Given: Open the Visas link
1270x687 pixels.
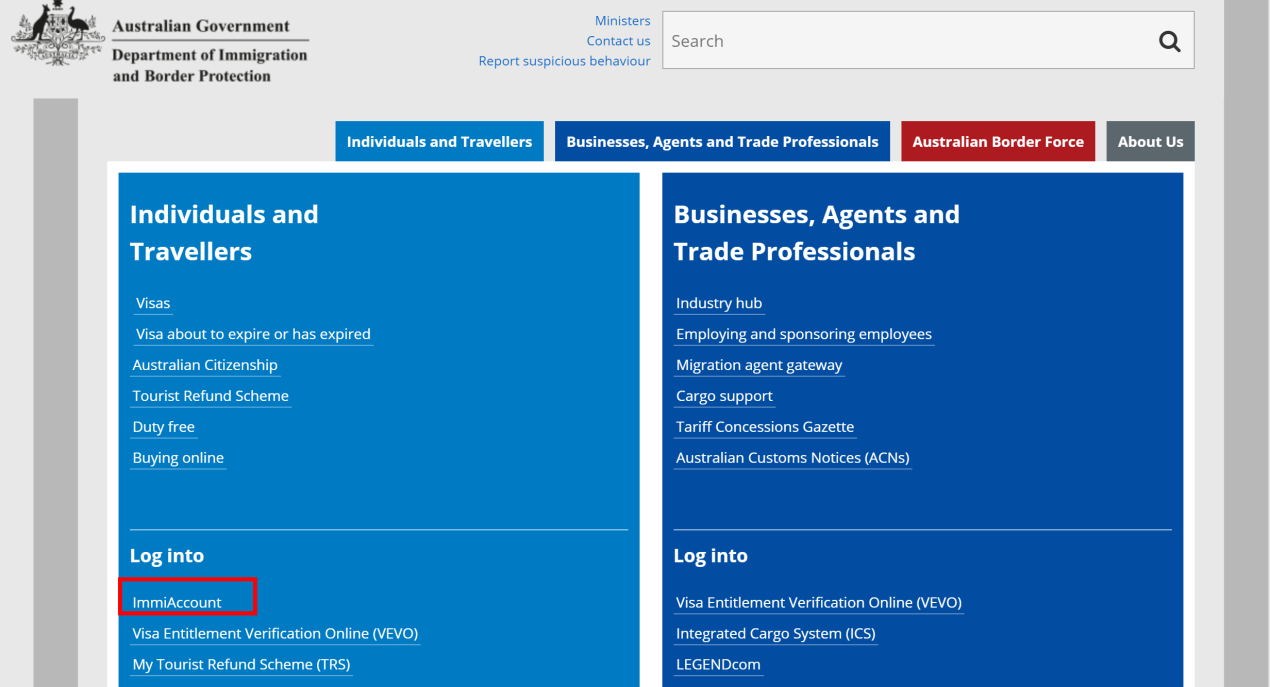Looking at the screenshot, I should 153,303.
